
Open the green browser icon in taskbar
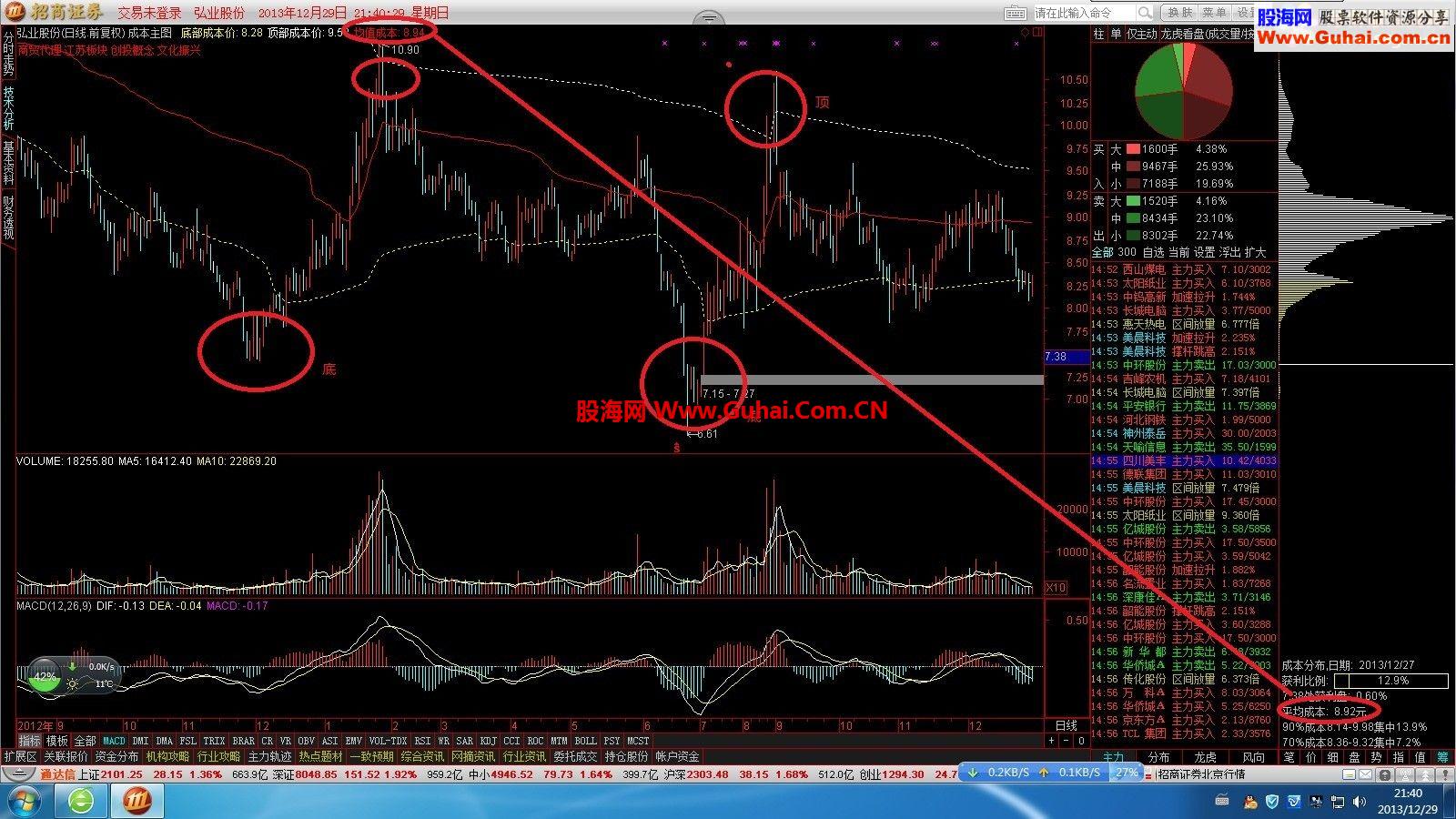point(82,802)
